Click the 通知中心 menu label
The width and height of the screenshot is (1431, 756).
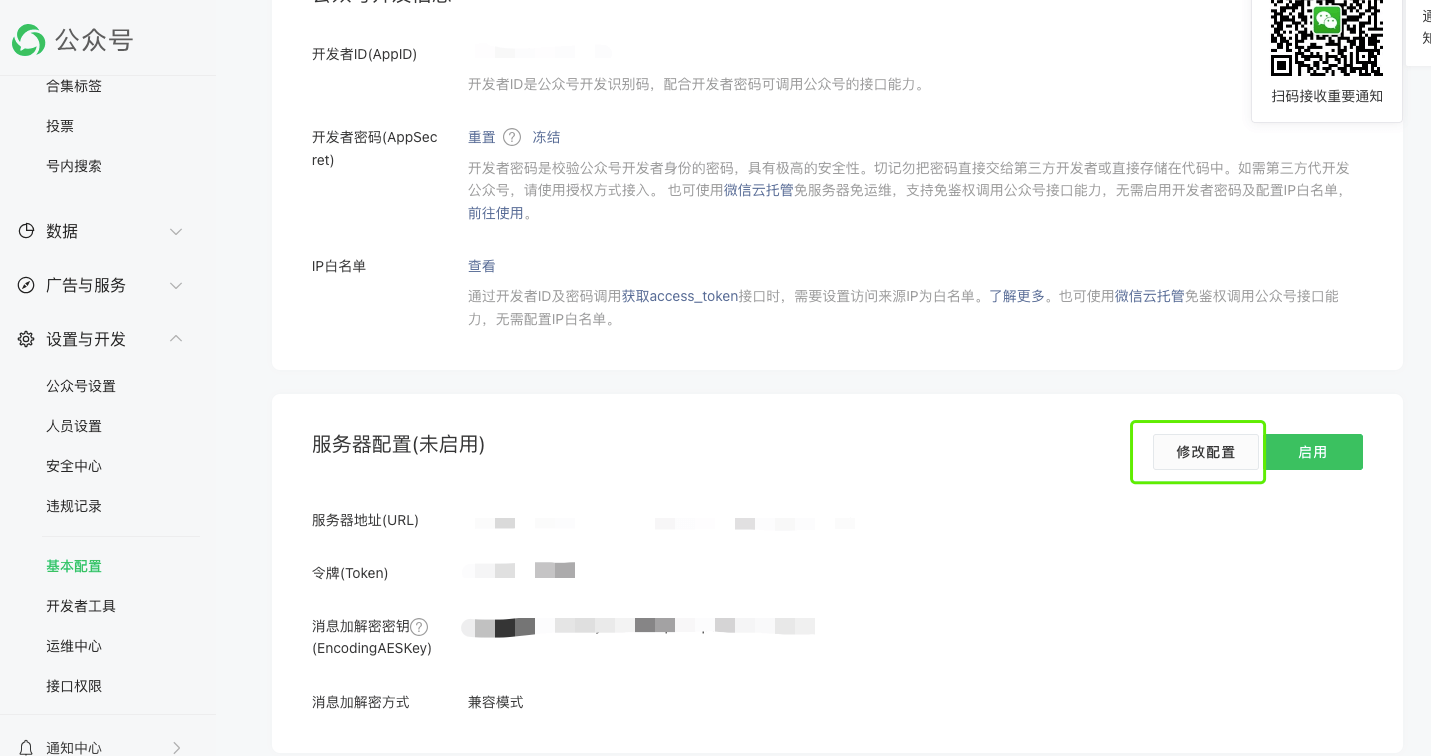tap(74, 747)
